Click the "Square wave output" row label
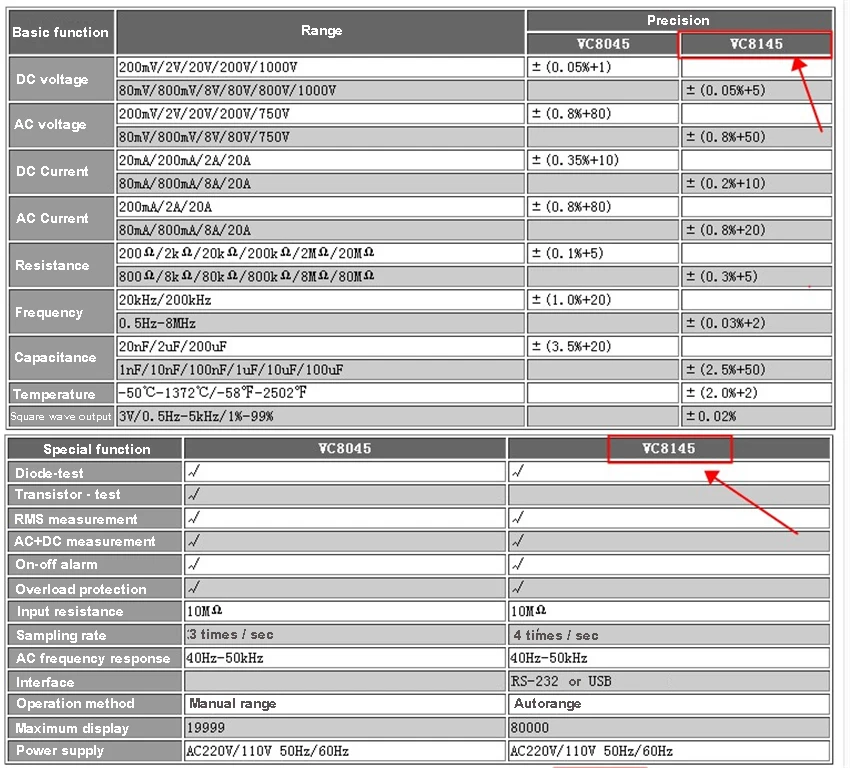The width and height of the screenshot is (850, 768). (61, 416)
